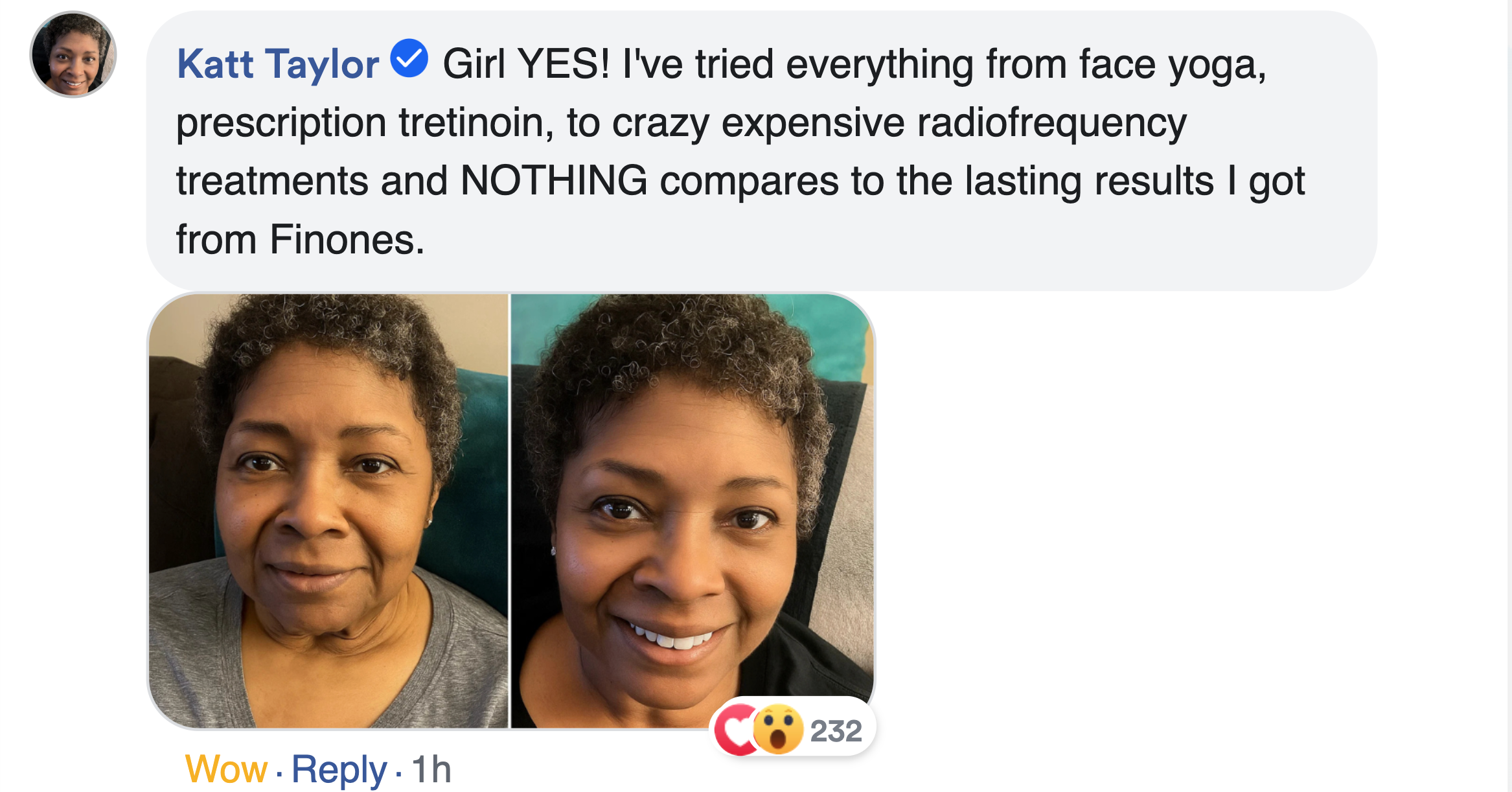Viewport: 1512px width, 792px height.
Task: Click the blue verified checkmark badge
Action: click(409, 58)
